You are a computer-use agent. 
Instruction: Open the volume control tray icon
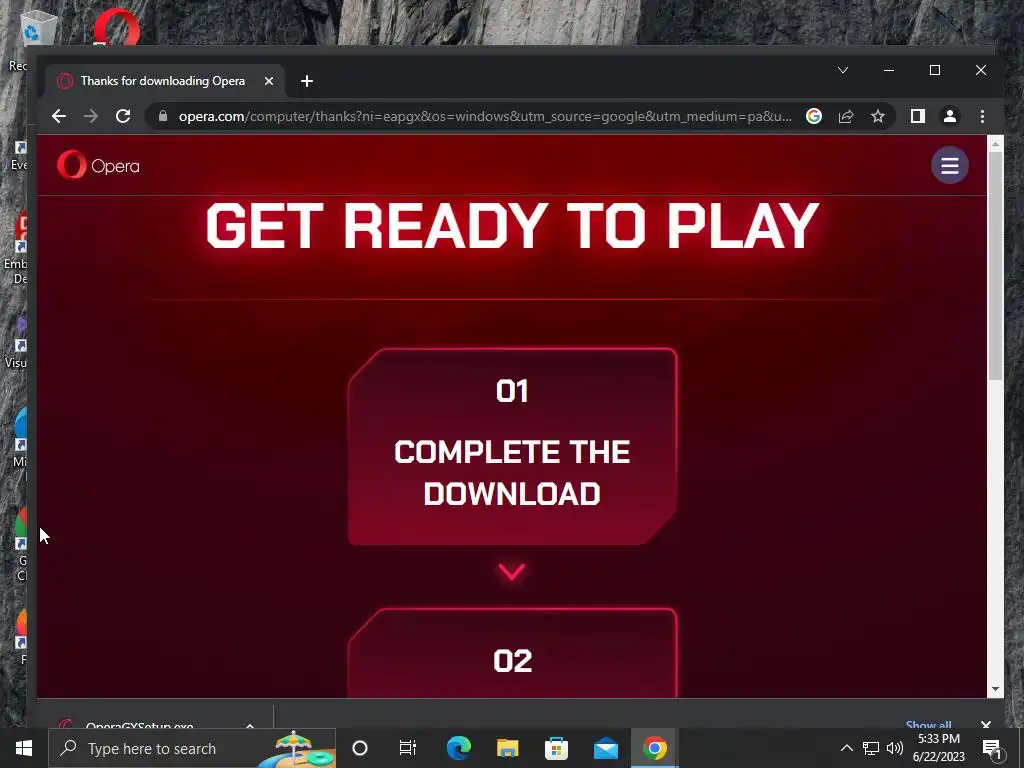coord(895,748)
